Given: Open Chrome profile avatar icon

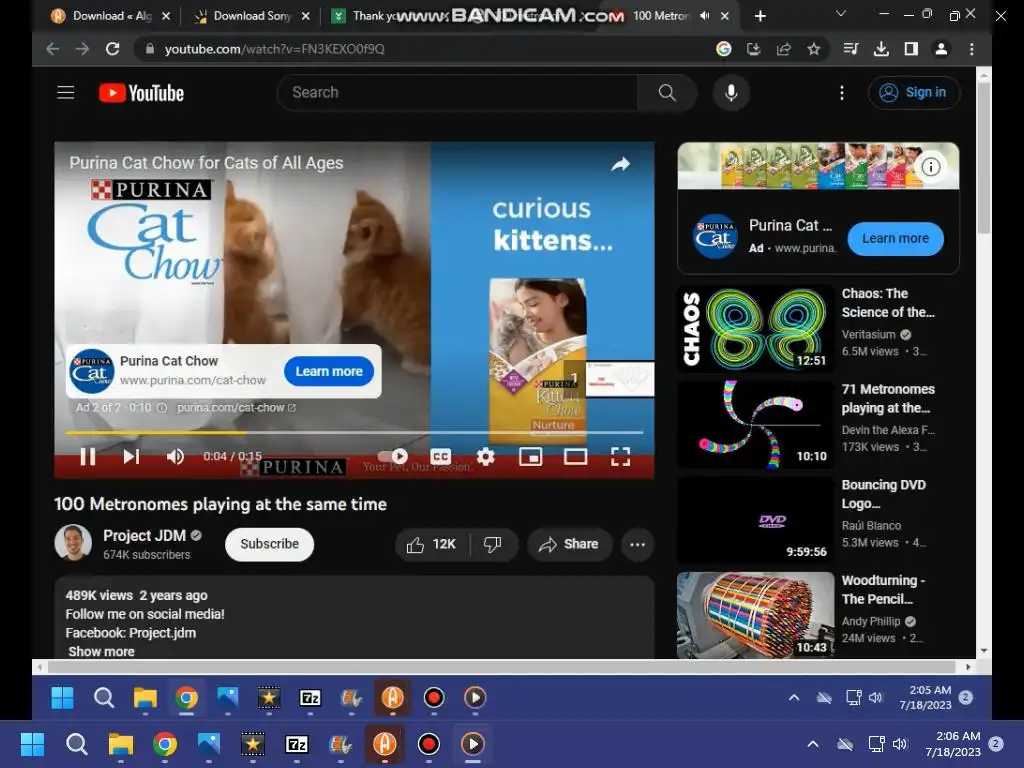Looking at the screenshot, I should point(941,49).
